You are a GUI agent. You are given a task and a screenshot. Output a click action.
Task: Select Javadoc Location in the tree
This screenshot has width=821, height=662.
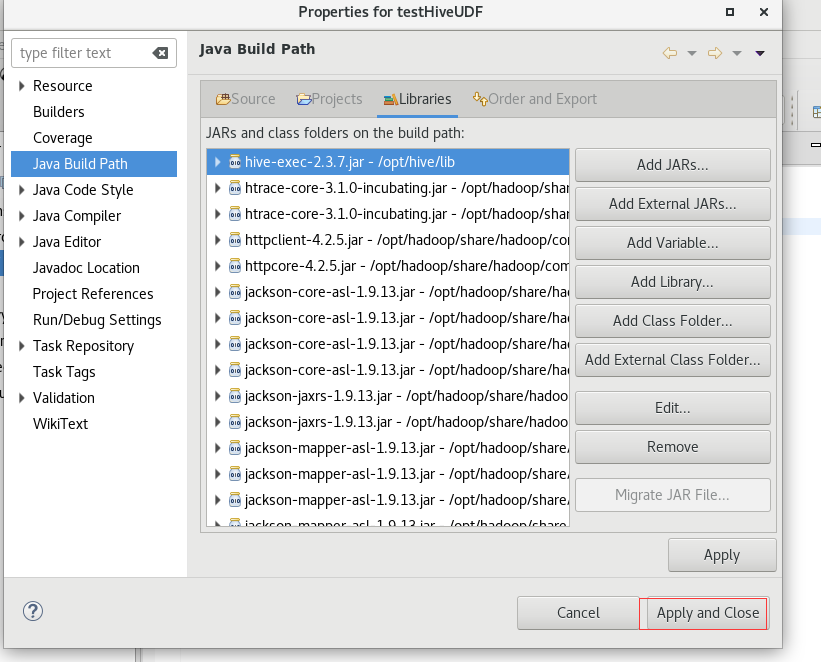[86, 268]
